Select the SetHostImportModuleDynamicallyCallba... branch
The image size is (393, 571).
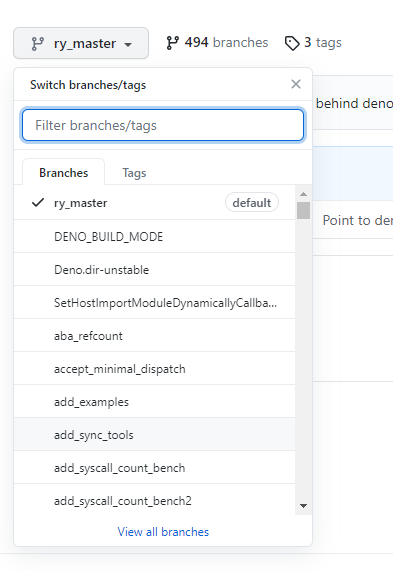point(154,303)
